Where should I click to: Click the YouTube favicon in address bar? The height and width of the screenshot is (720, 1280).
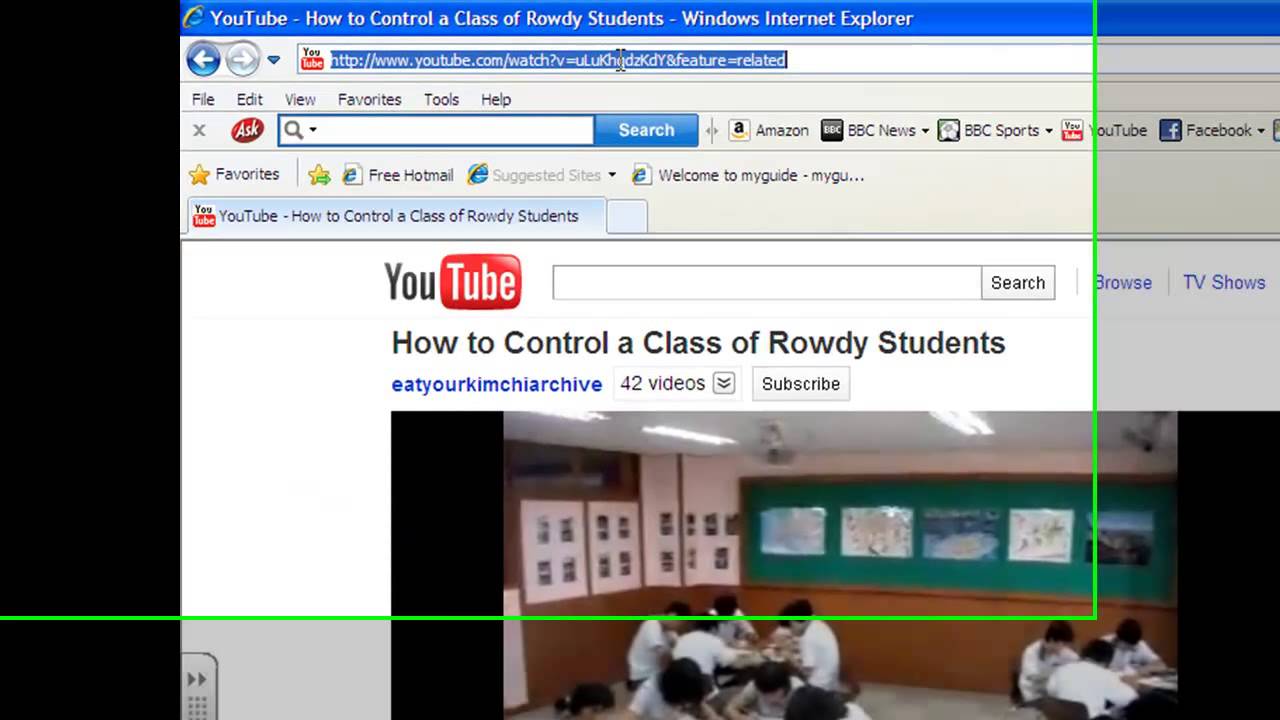[x=313, y=60]
